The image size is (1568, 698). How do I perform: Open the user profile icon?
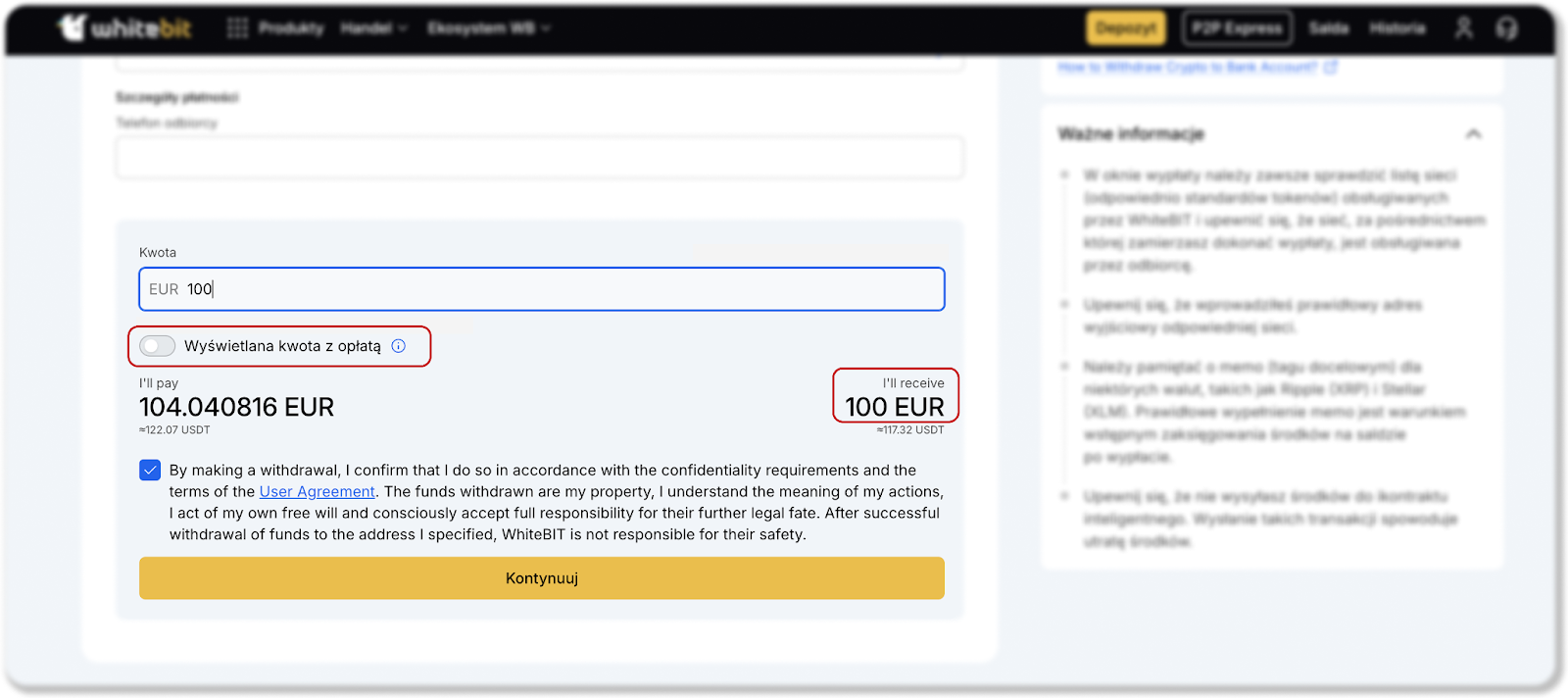(x=1463, y=27)
